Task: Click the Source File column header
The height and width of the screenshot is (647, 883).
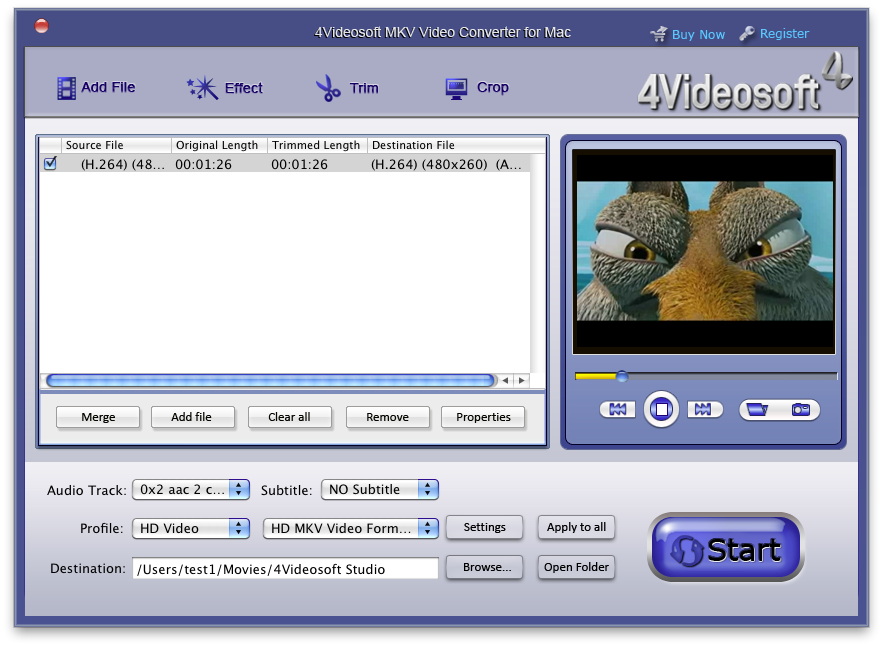Action: click(x=116, y=145)
